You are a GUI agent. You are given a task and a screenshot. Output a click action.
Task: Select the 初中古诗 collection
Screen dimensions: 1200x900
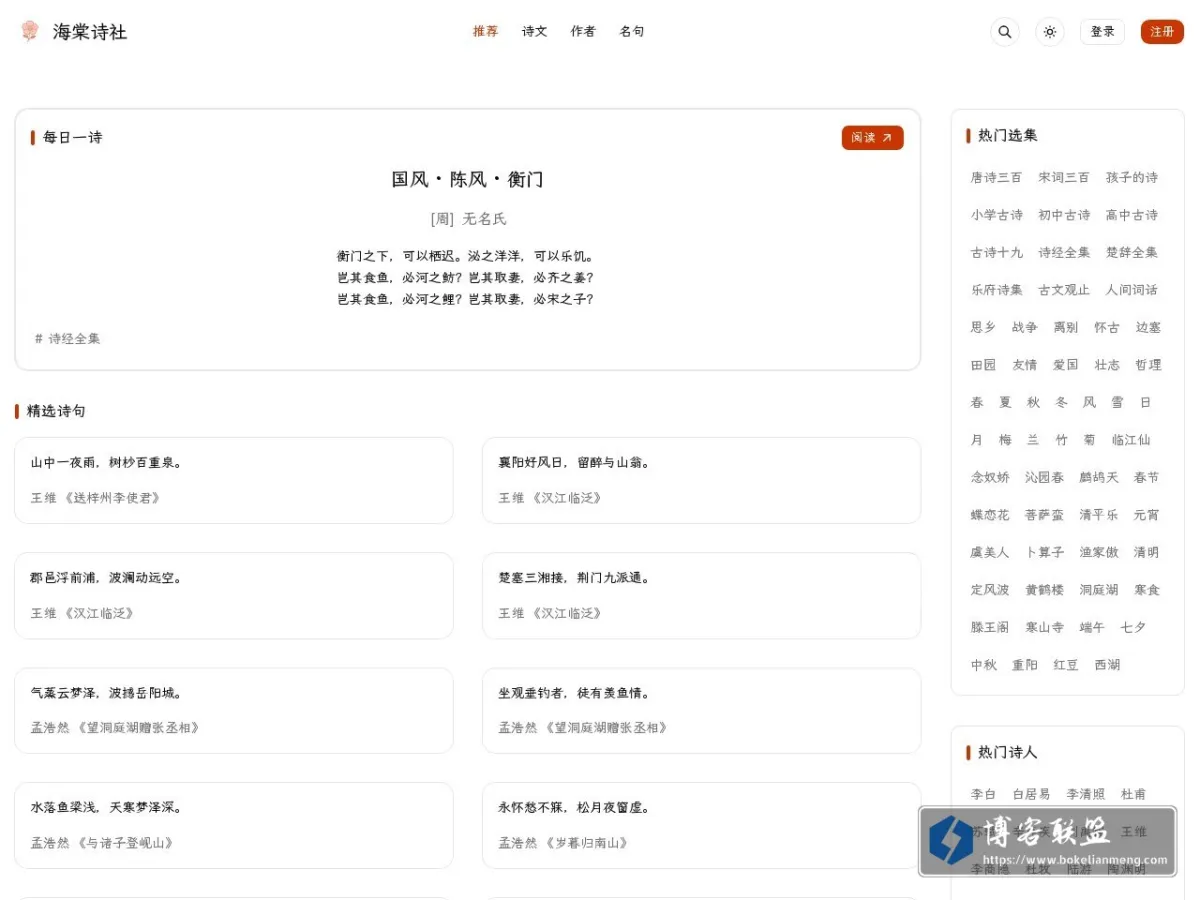coord(1064,215)
